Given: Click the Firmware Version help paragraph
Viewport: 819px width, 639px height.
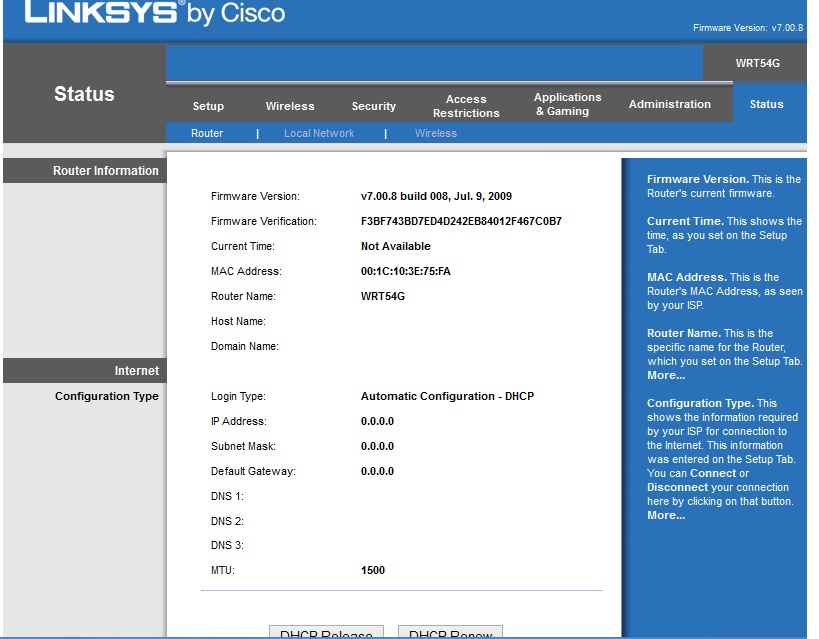Looking at the screenshot, I should [724, 186].
